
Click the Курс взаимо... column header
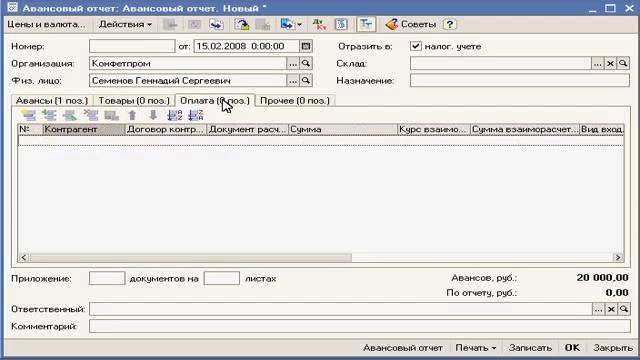[x=434, y=129]
